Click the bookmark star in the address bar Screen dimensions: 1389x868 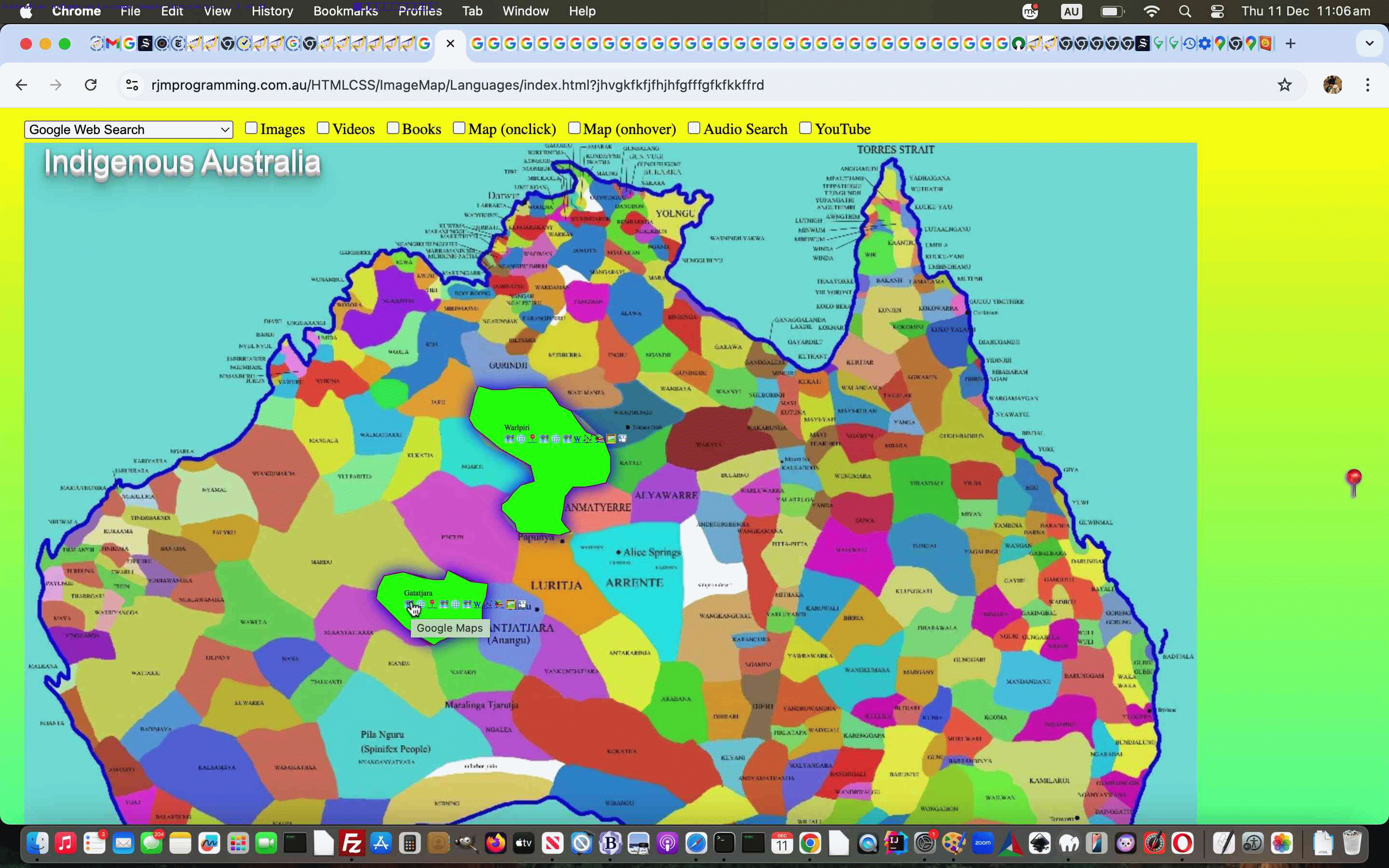[x=1284, y=85]
